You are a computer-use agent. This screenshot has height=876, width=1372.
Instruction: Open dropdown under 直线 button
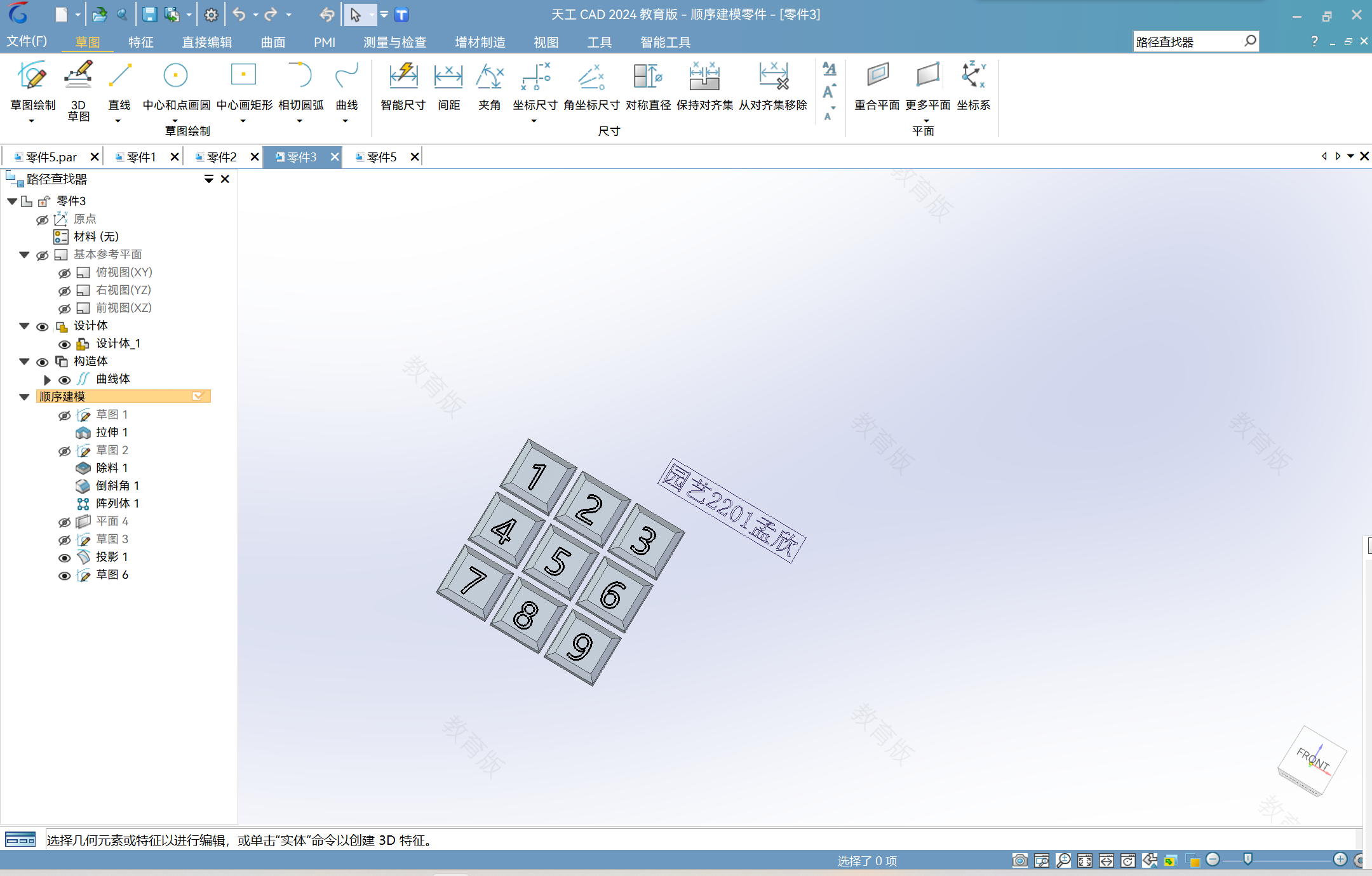[118, 121]
